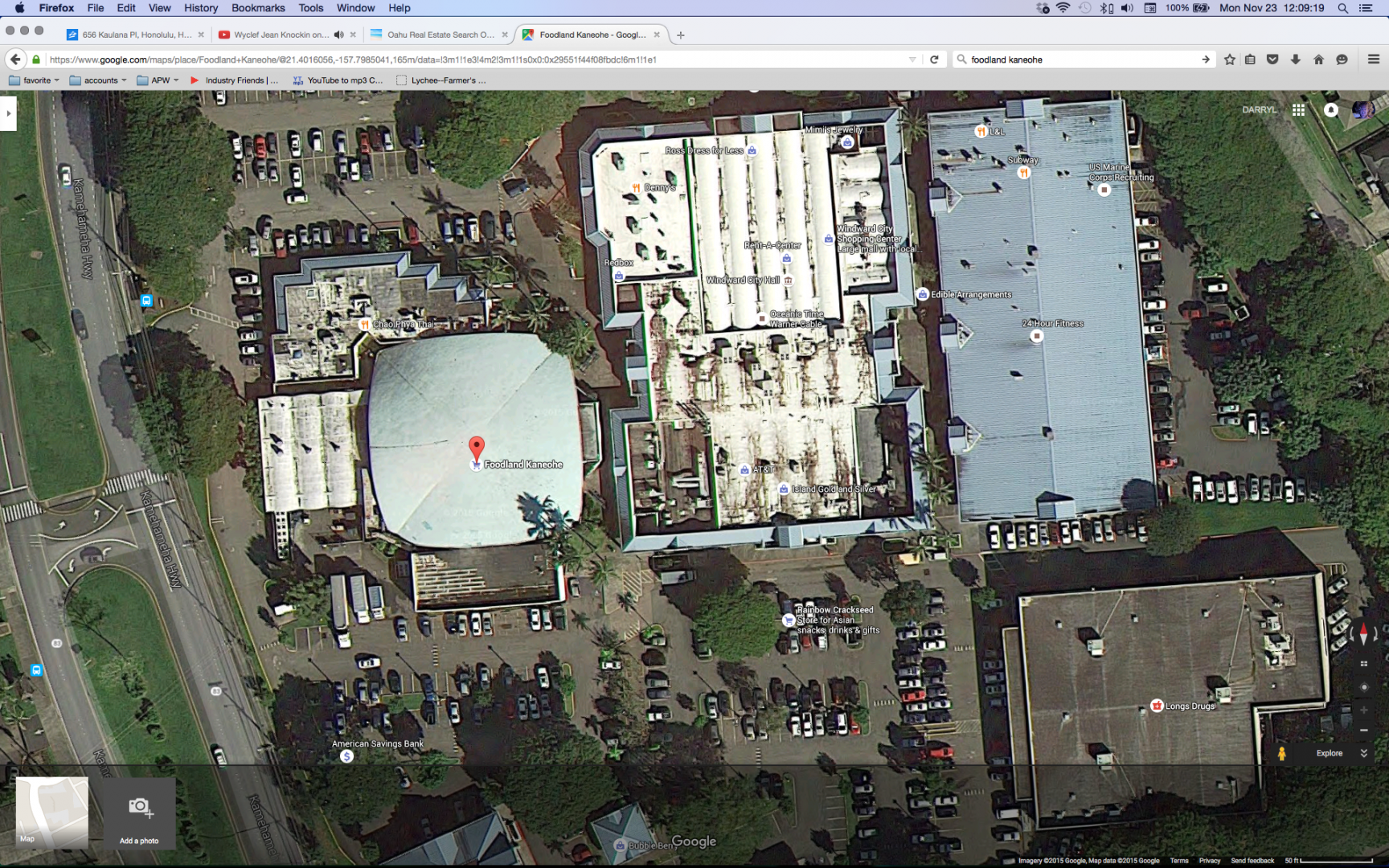Click the L&L restaurant marker

coord(981,131)
